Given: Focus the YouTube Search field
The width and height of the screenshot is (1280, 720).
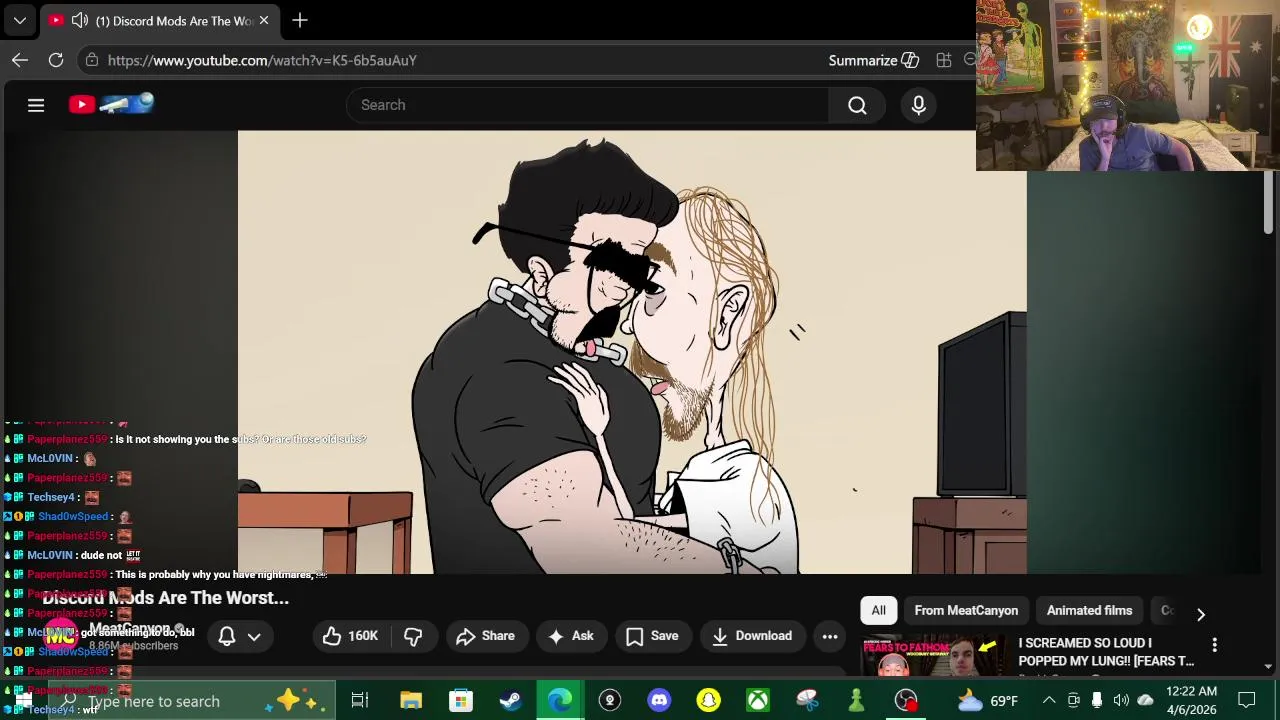Looking at the screenshot, I should click(x=588, y=105).
